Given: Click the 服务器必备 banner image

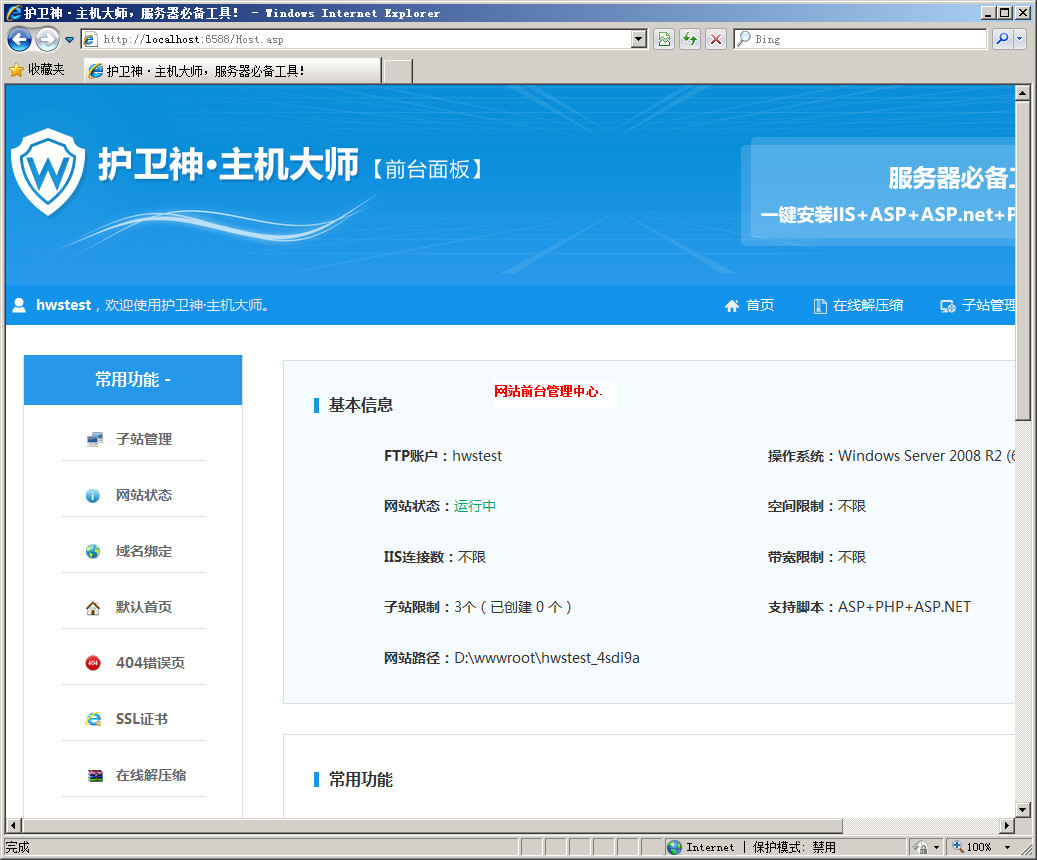Looking at the screenshot, I should coord(878,192).
